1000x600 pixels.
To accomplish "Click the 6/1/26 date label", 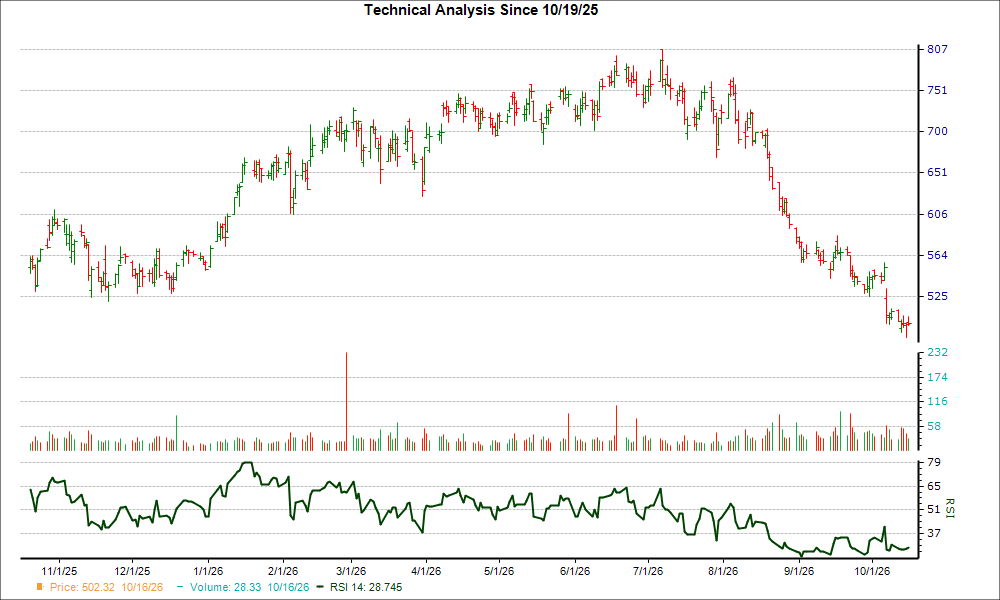I will pos(575,571).
